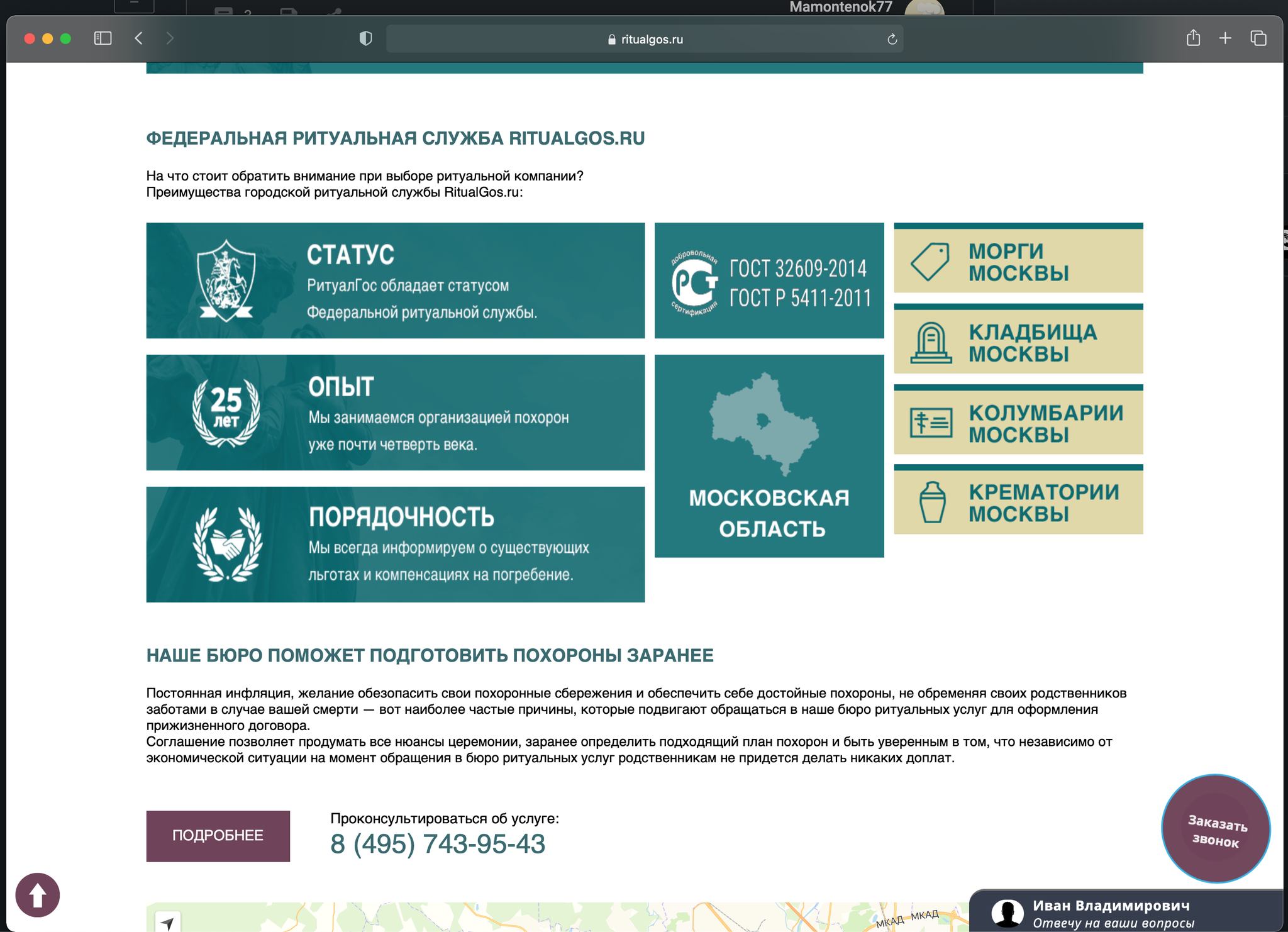Viewport: 1288px width, 932px height.
Task: Open the Safari share menu
Action: 1193,38
